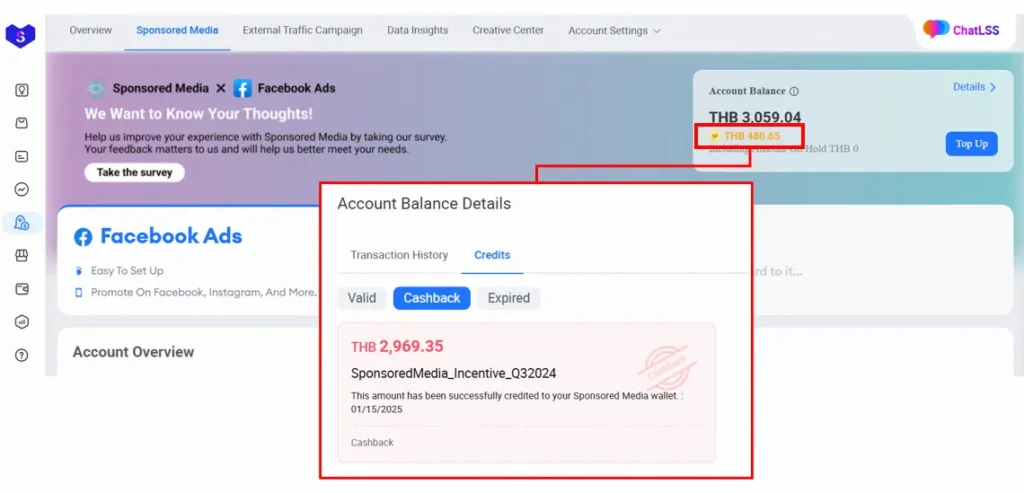Screen dimensions: 1024x493
Task: Click the Facebook logo next to Facebook Ads in the banner
Action: (x=242, y=88)
